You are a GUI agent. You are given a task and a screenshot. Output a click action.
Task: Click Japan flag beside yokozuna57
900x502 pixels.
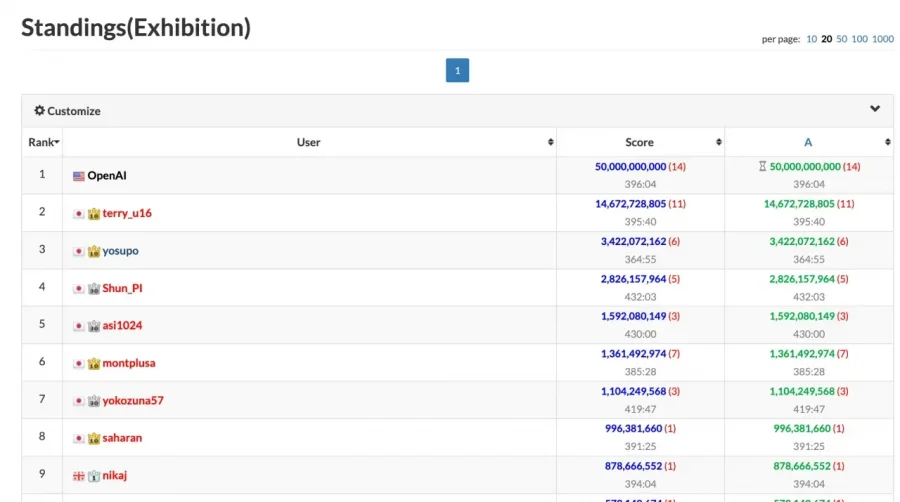pos(79,401)
